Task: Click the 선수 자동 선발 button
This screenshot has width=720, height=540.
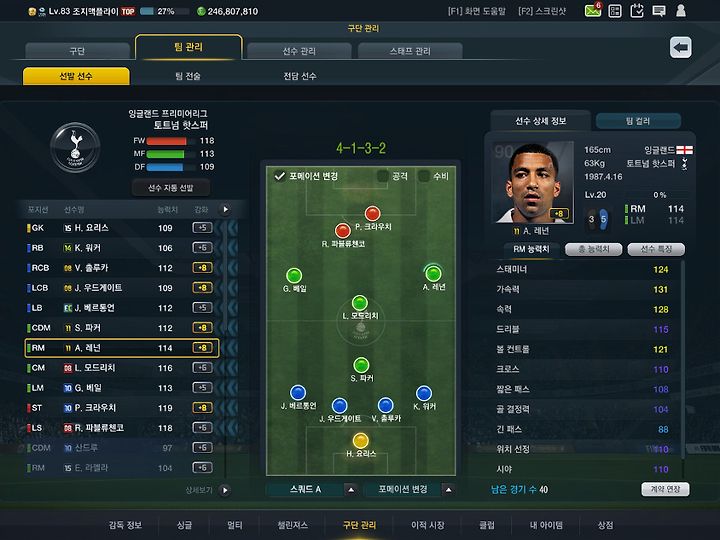Action: 171,188
